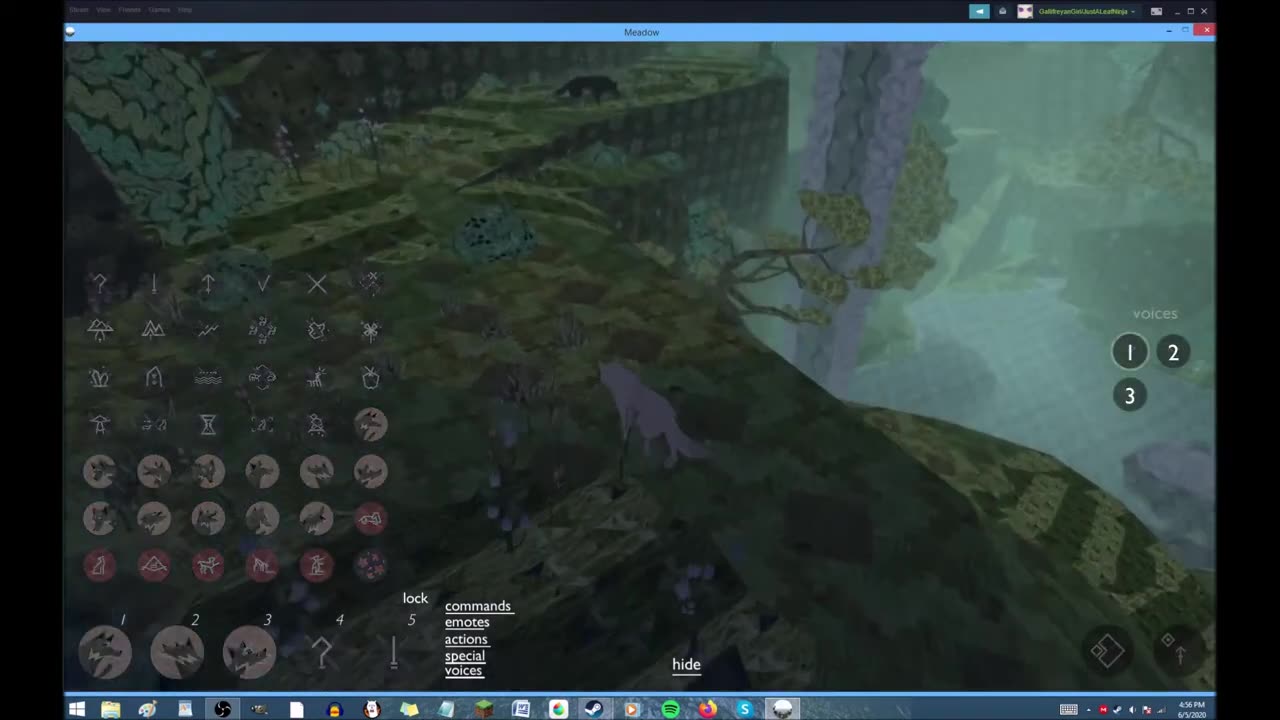Open Firefox from taskbar

click(708, 709)
